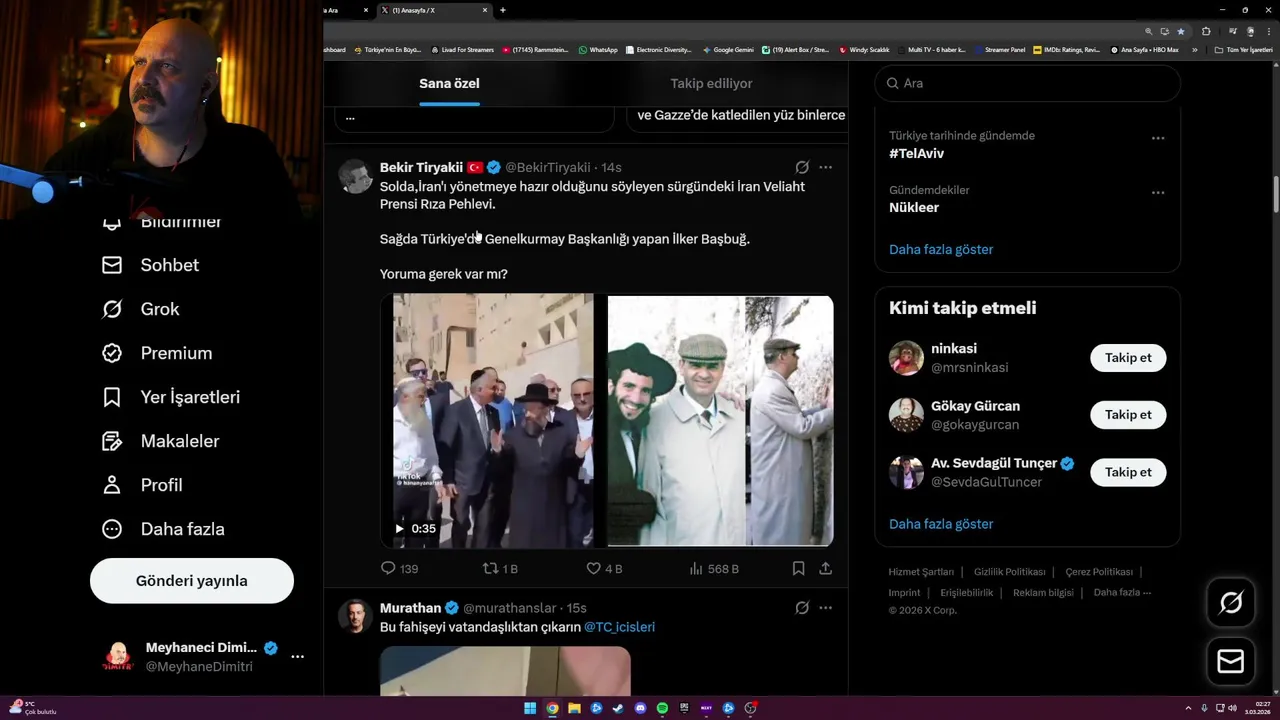Screen dimensions: 1280x720
Task: Open a new browser tab
Action: [503, 10]
